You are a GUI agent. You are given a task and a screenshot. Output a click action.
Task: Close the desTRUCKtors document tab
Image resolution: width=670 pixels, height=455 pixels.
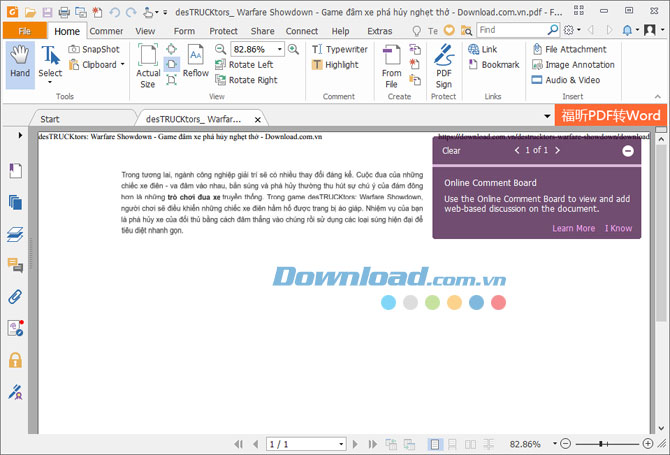[x=258, y=120]
